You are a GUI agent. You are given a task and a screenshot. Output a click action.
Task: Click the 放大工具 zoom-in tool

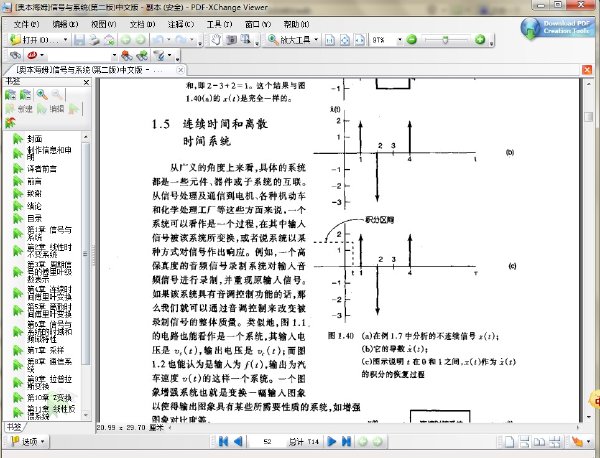pyautogui.click(x=289, y=40)
